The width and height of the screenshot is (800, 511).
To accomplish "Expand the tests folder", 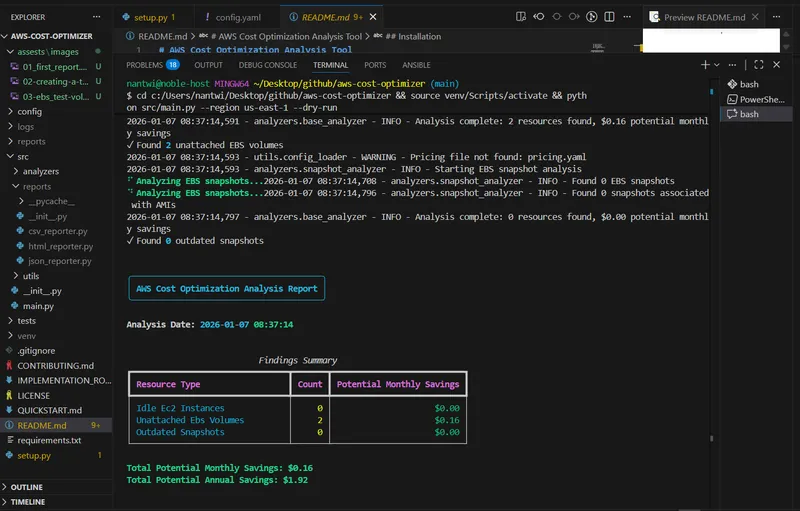I will pos(10,320).
